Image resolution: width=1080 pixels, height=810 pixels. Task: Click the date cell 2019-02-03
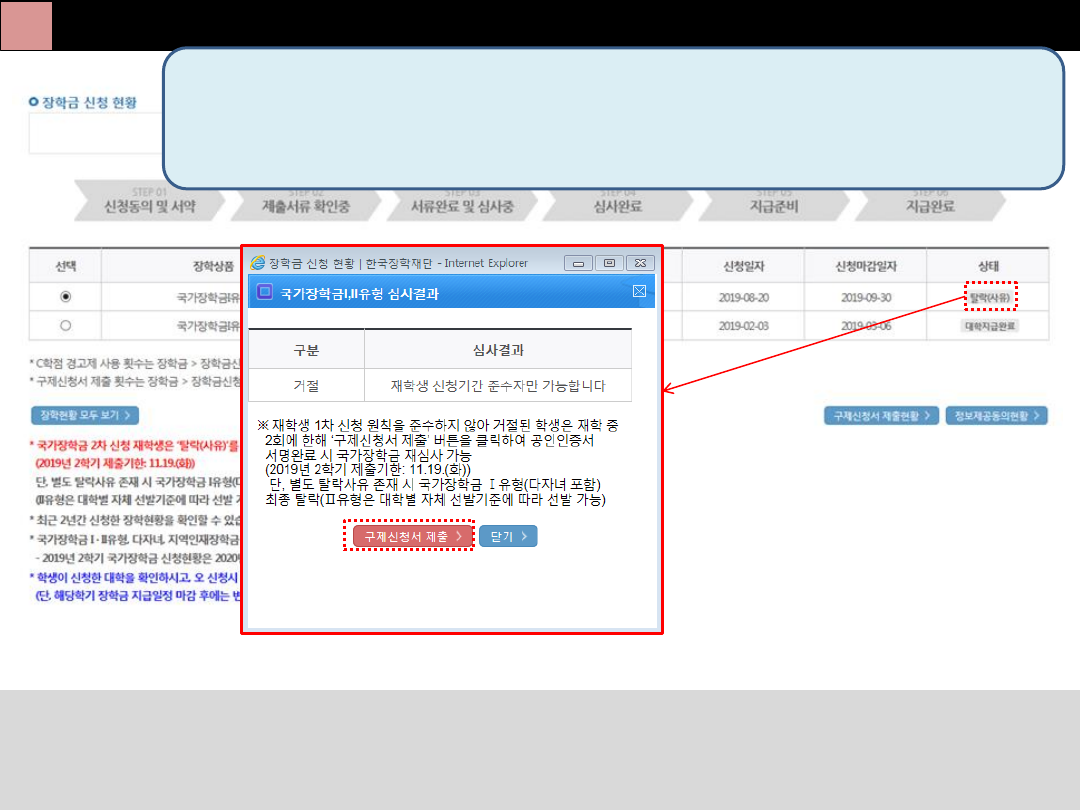click(x=744, y=326)
